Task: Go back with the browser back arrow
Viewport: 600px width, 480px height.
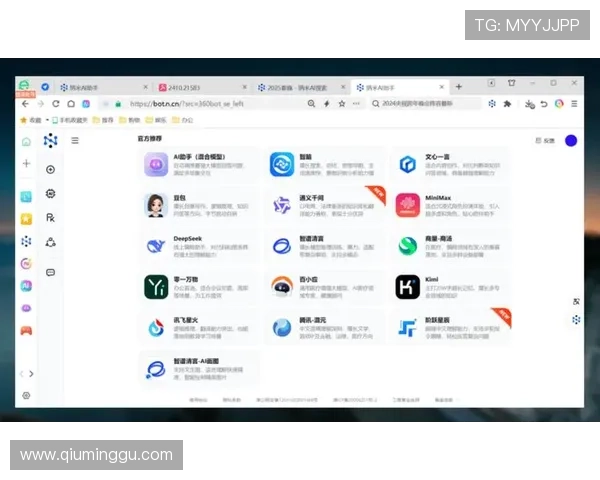Action: coord(25,104)
